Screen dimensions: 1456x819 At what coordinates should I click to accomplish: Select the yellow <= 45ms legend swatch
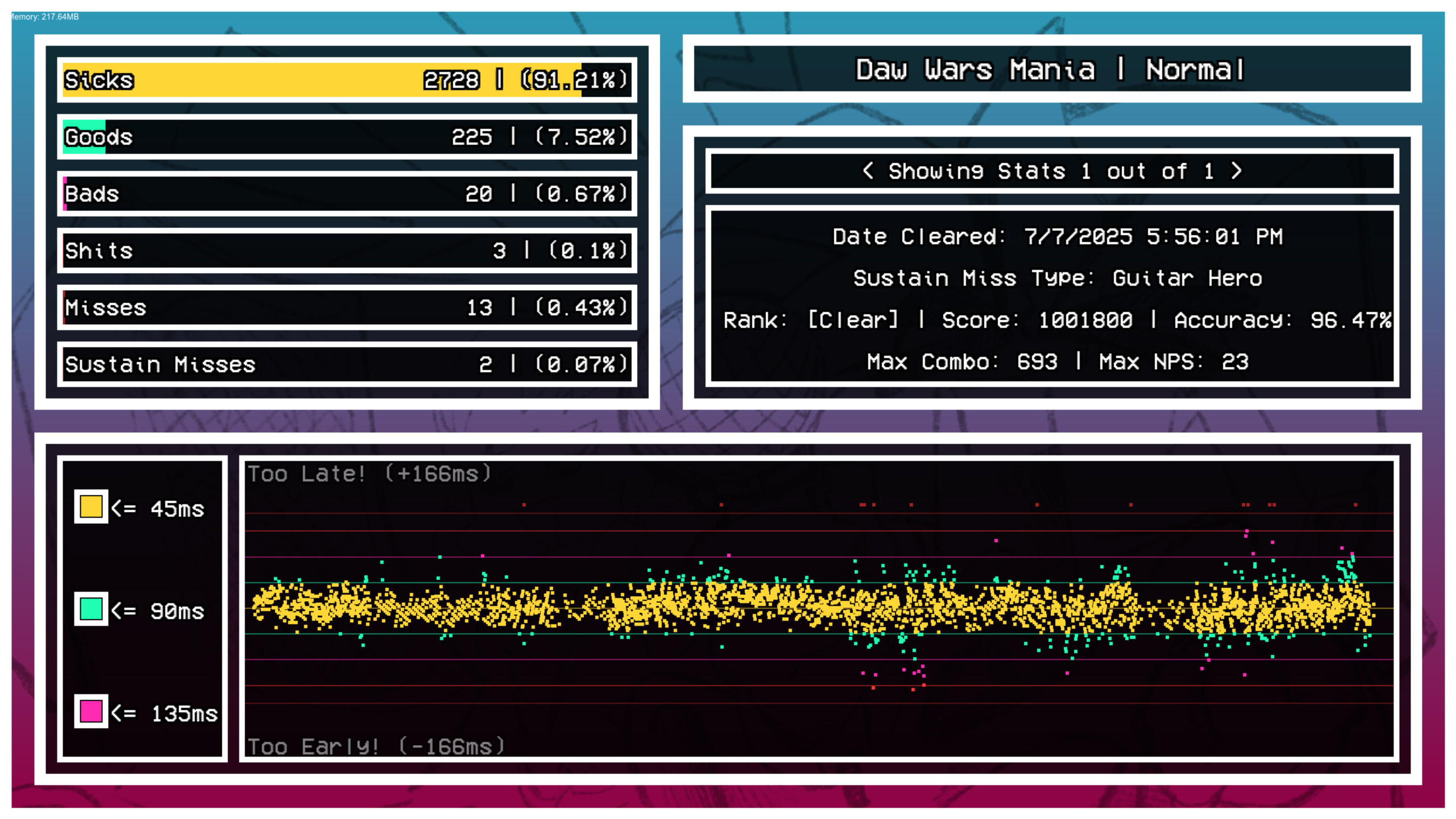[x=91, y=508]
